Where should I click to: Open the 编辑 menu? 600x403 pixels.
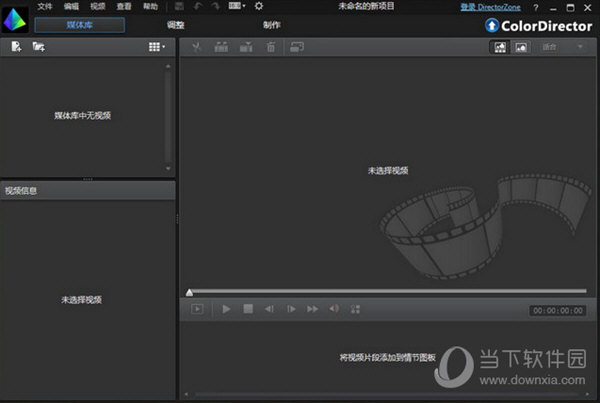click(71, 6)
